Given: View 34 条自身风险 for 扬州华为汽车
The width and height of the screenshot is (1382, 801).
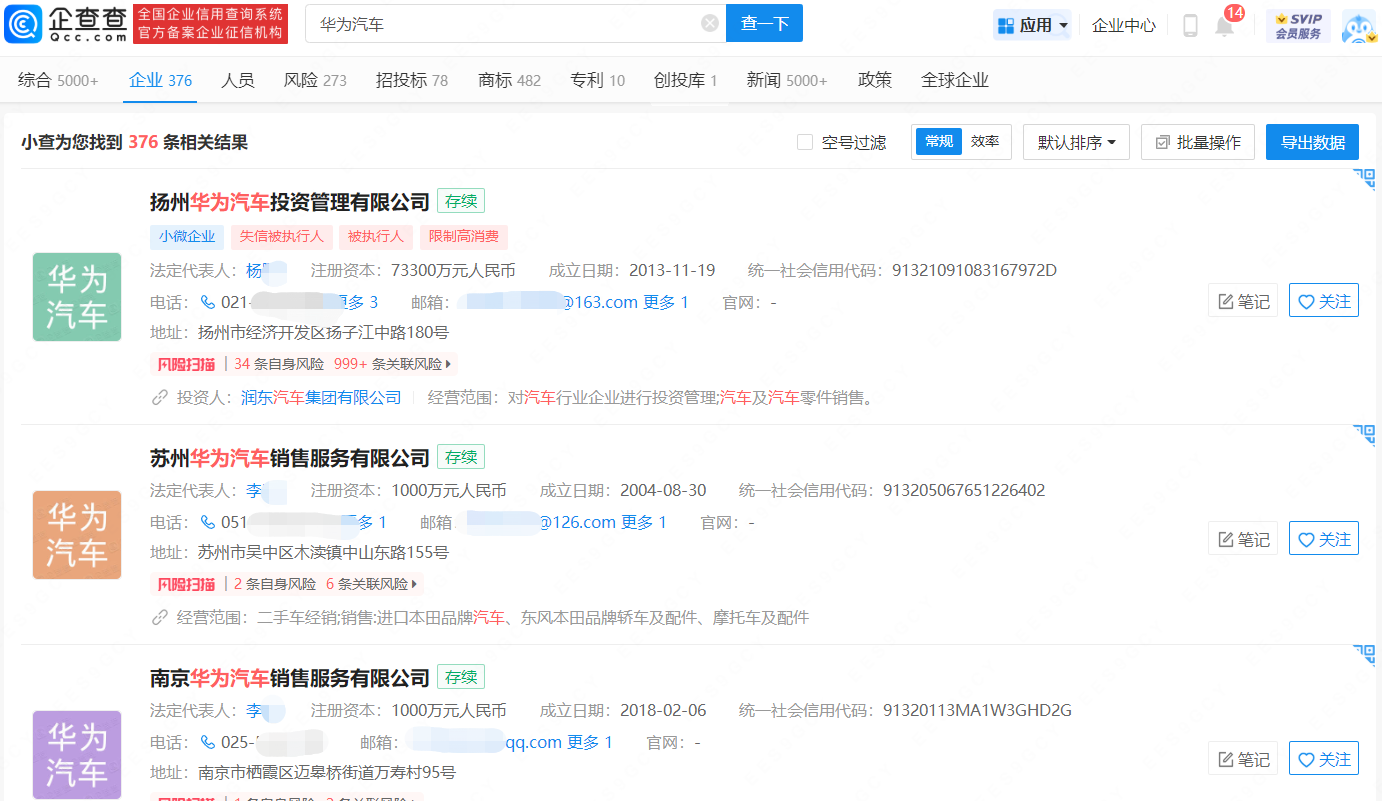Looking at the screenshot, I should pos(279,364).
